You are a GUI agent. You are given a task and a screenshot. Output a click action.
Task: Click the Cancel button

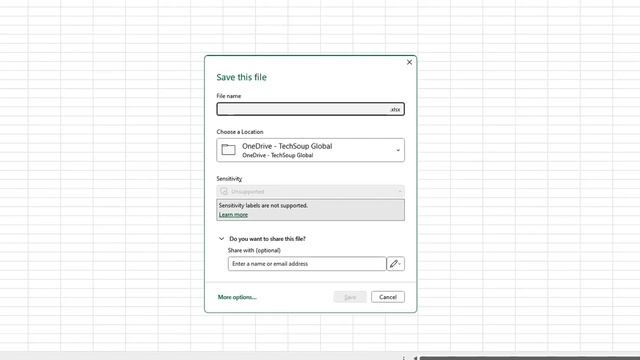pyautogui.click(x=388, y=297)
